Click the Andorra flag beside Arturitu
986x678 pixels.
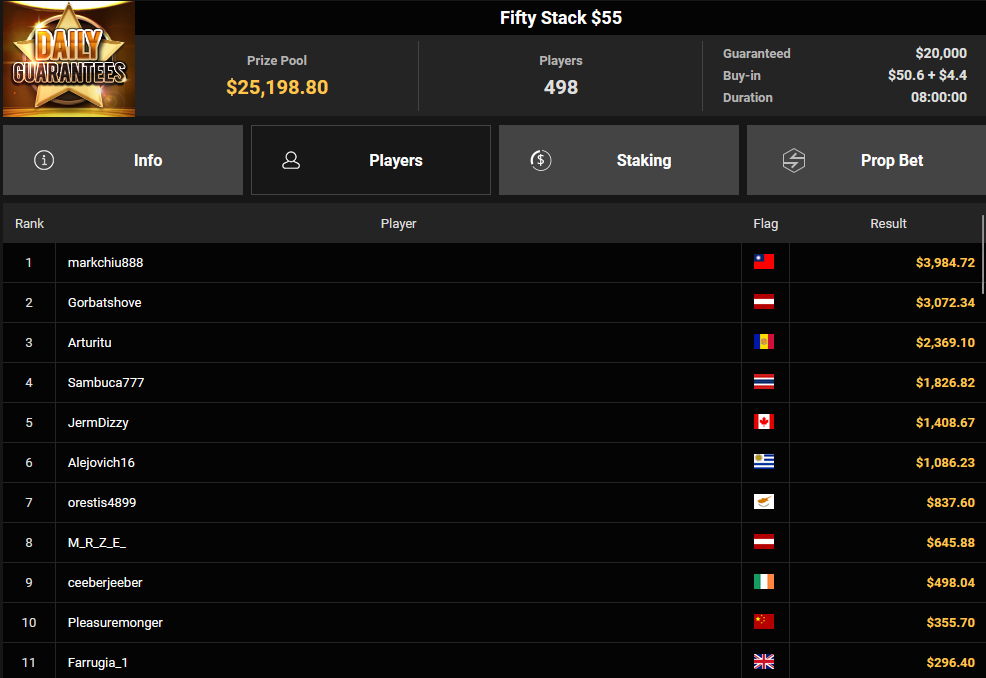764,342
